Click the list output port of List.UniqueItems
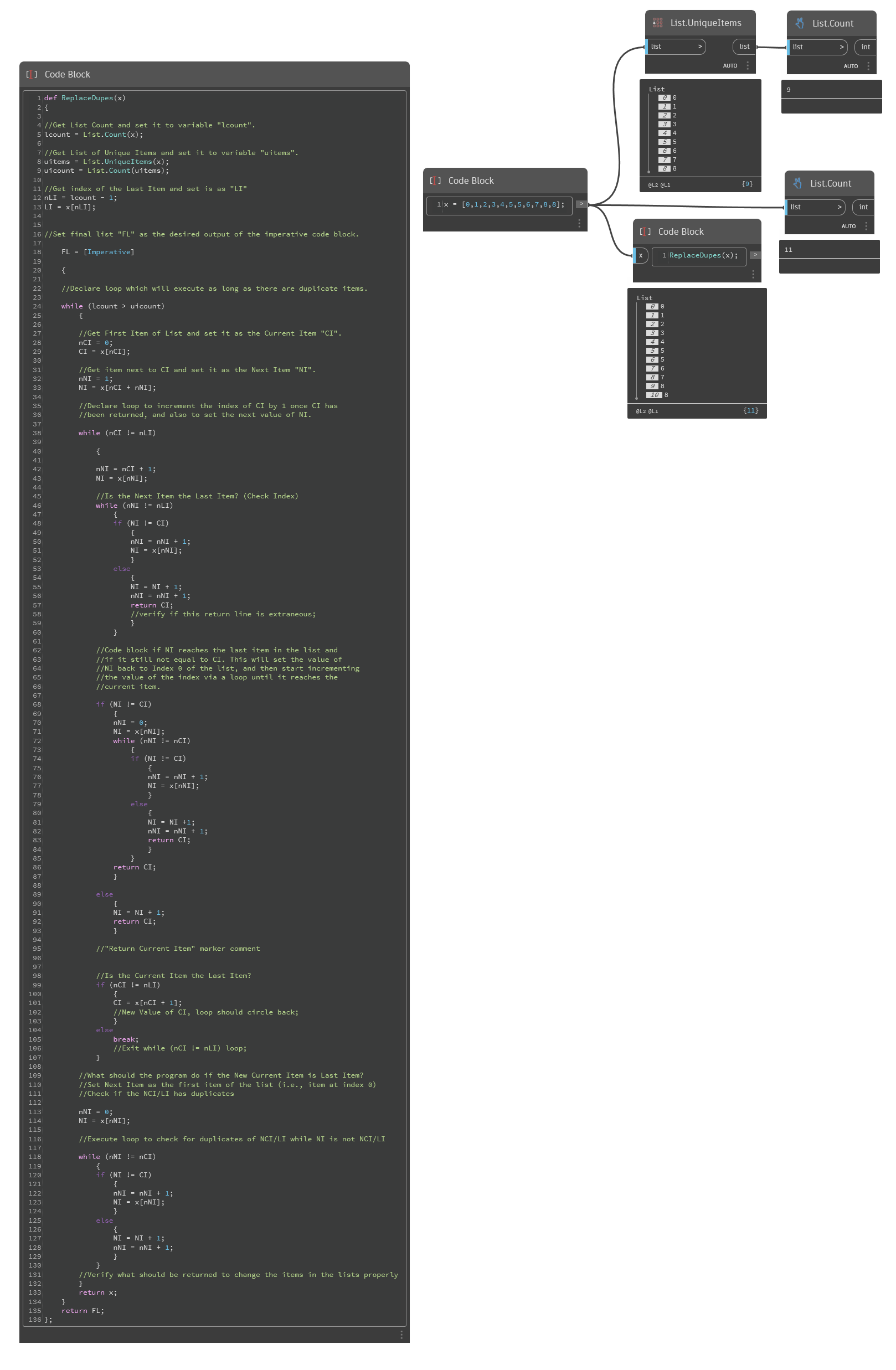Viewport: 896px width, 1370px height. (744, 47)
